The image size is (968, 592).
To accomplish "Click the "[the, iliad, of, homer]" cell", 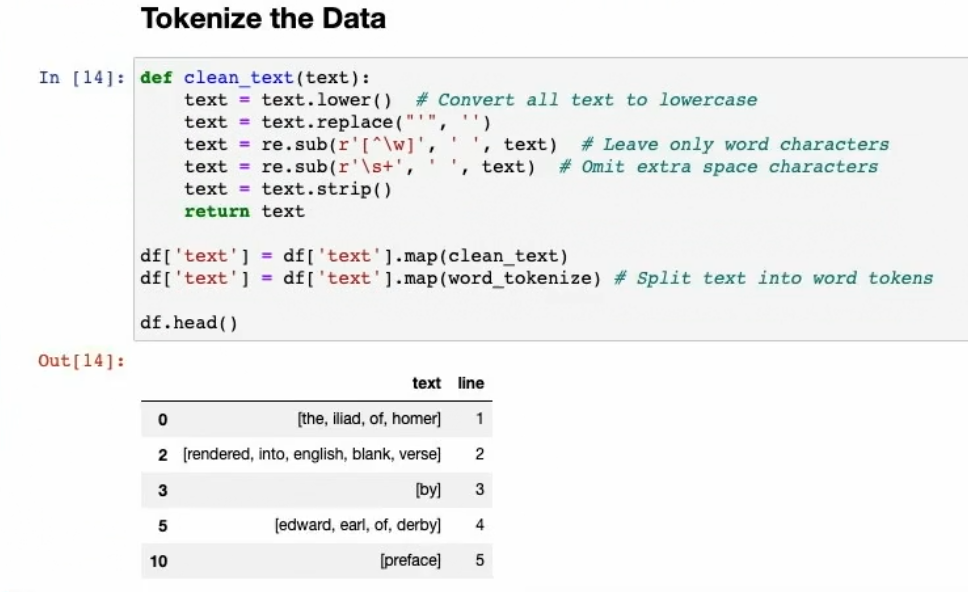I will pyautogui.click(x=369, y=419).
